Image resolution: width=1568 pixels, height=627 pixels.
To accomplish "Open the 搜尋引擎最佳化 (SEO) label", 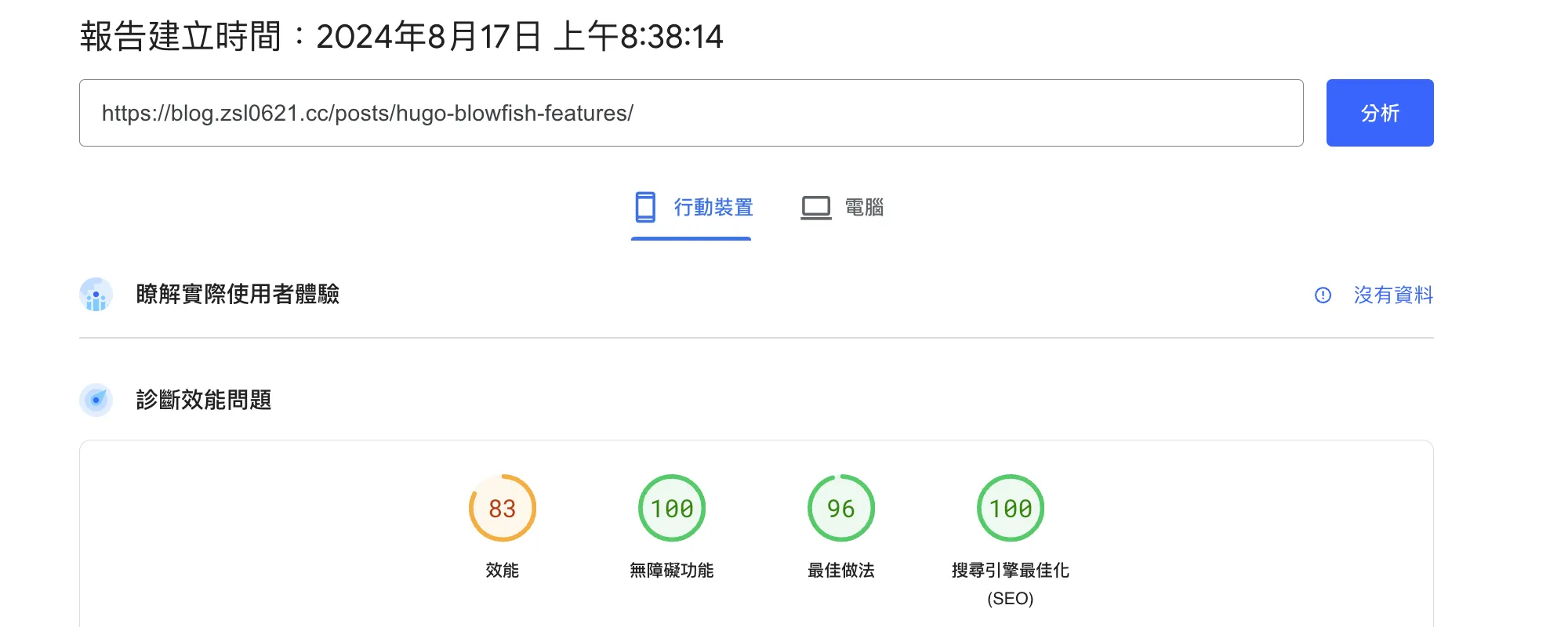I will [x=1010, y=582].
